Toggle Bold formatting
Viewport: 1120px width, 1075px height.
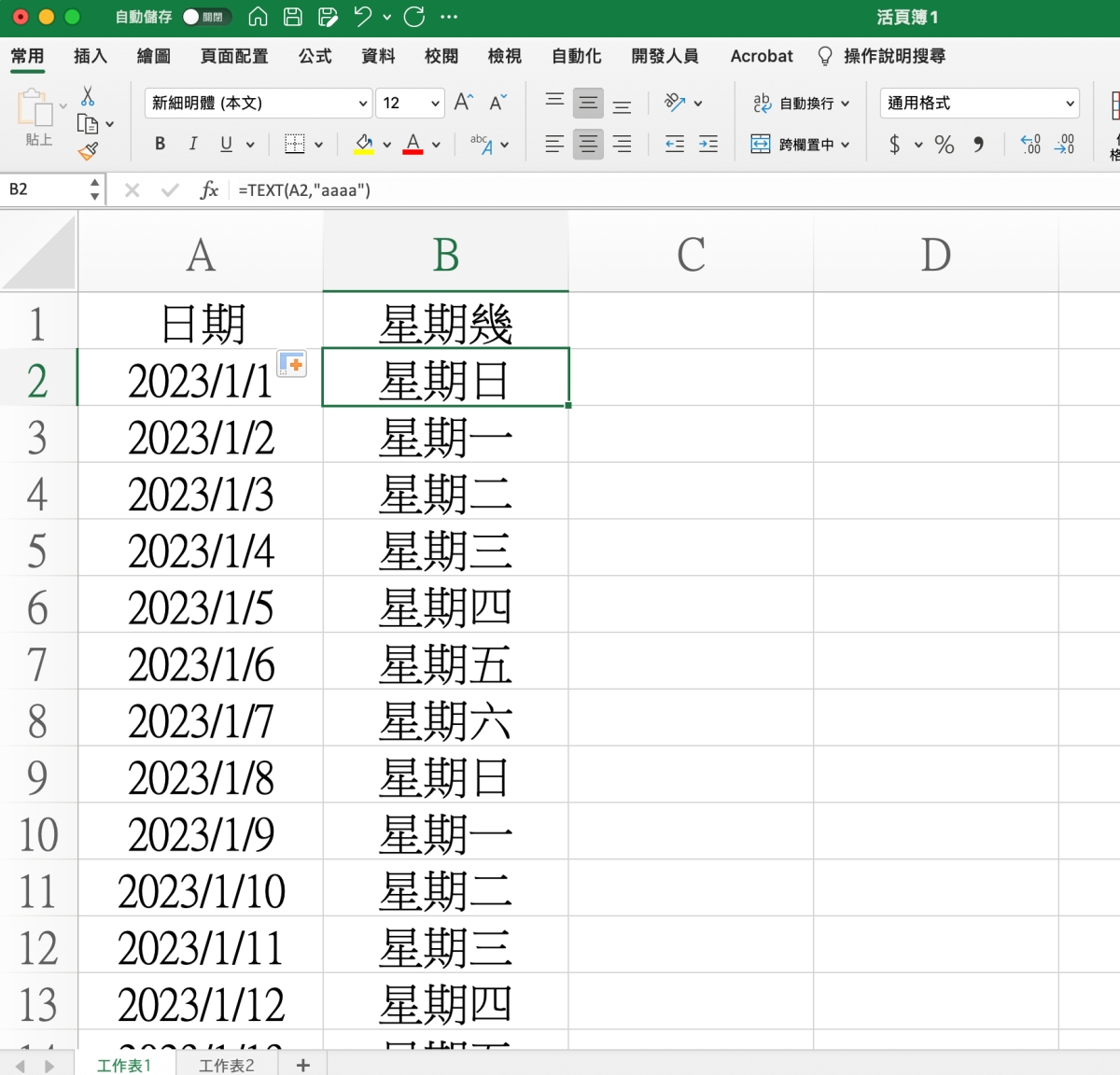(x=160, y=144)
